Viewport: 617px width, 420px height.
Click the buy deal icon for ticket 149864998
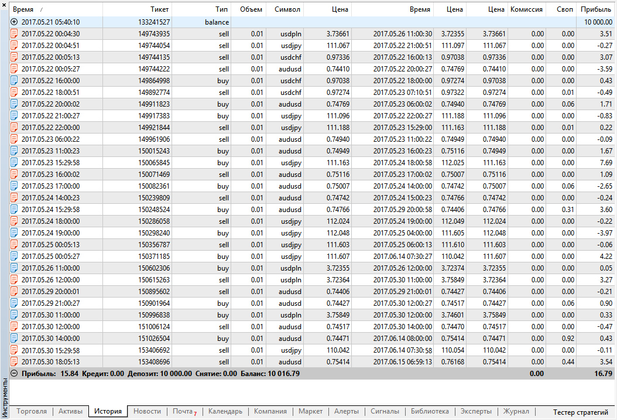point(14,80)
